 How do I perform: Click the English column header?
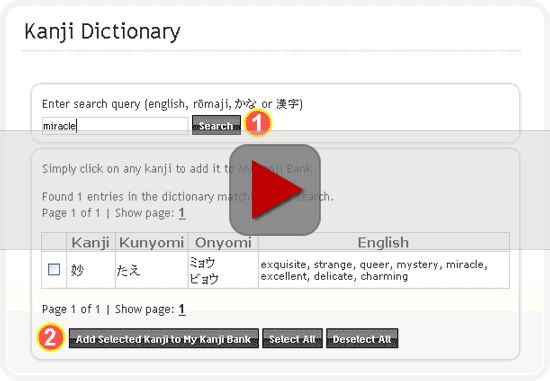pos(383,242)
